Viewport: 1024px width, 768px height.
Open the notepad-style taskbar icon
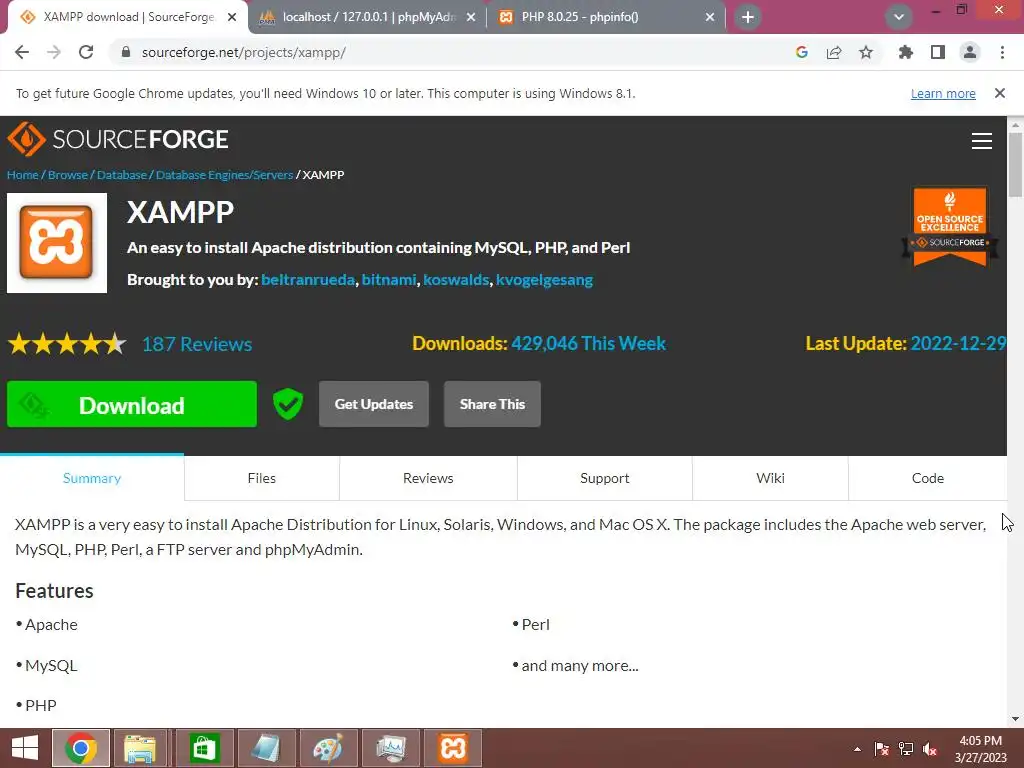click(x=266, y=748)
